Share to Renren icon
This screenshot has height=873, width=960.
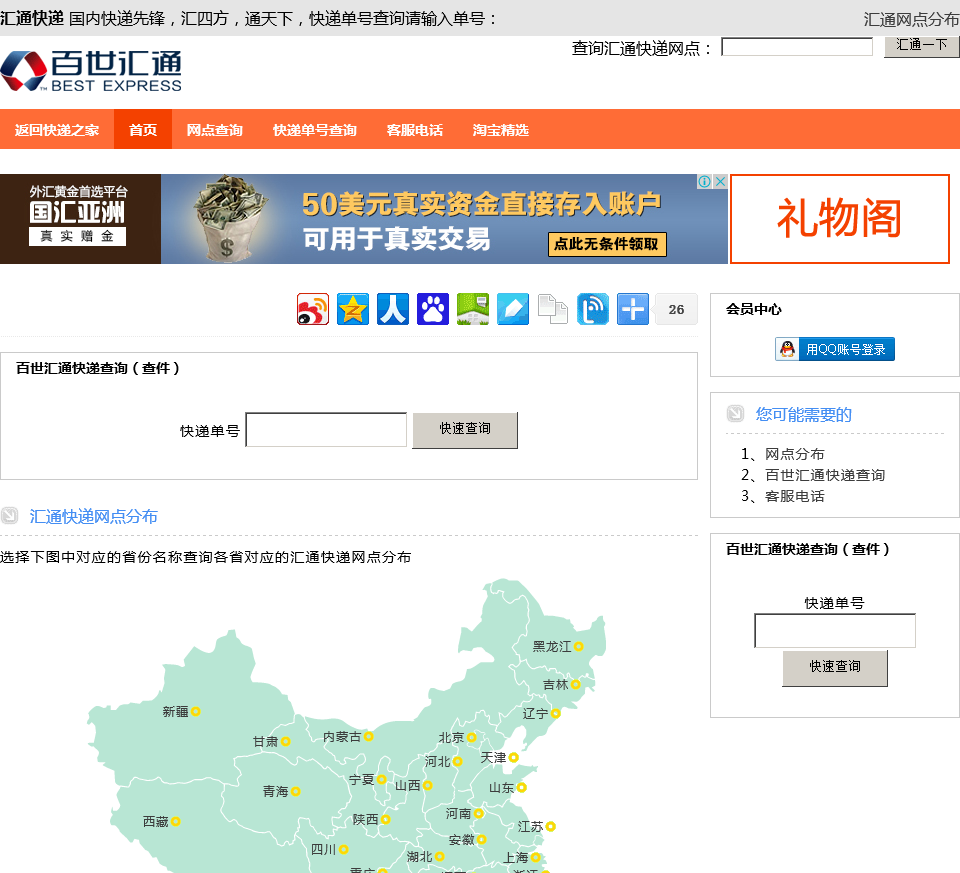393,309
